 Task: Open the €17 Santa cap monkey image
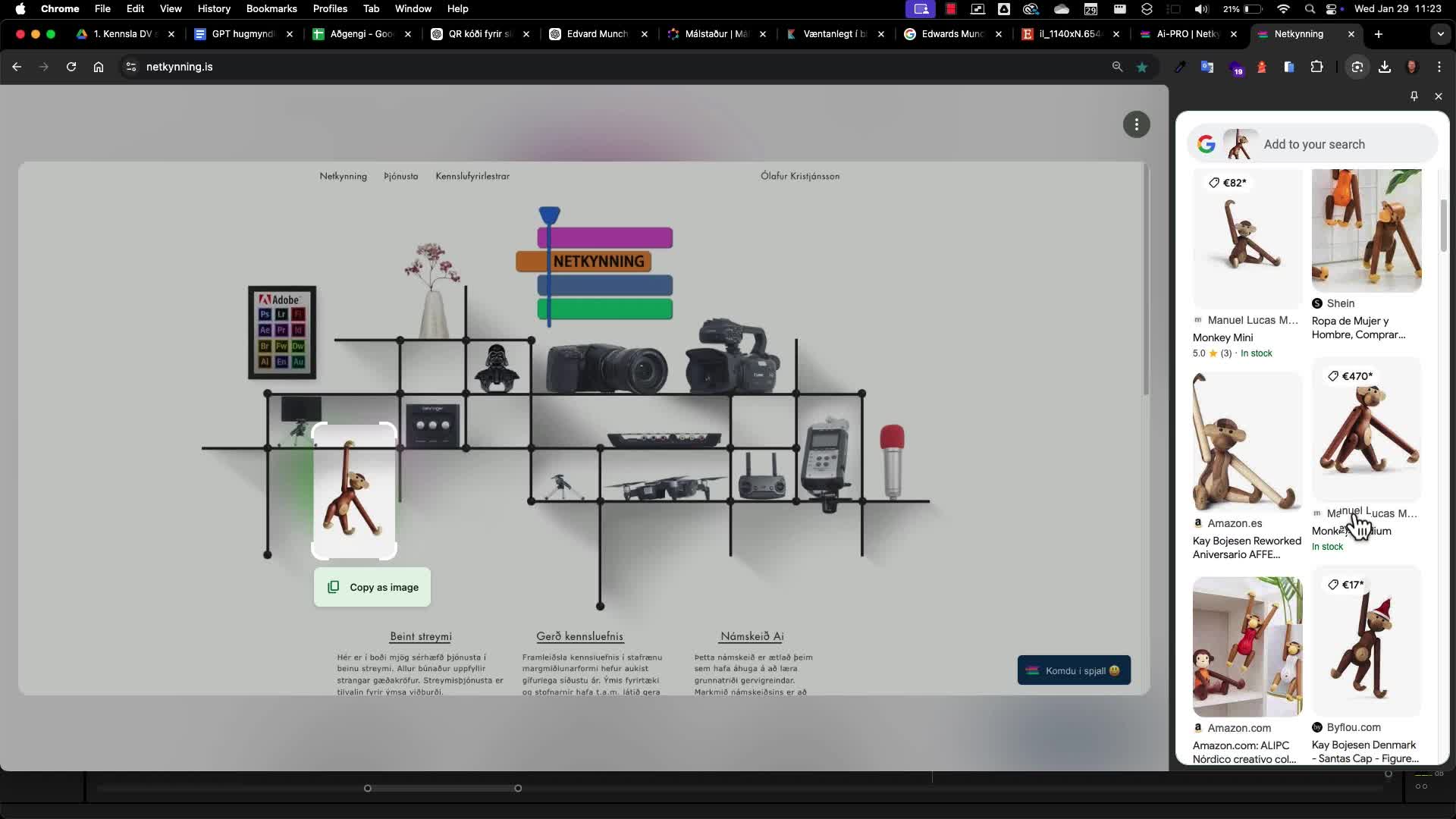(1367, 641)
